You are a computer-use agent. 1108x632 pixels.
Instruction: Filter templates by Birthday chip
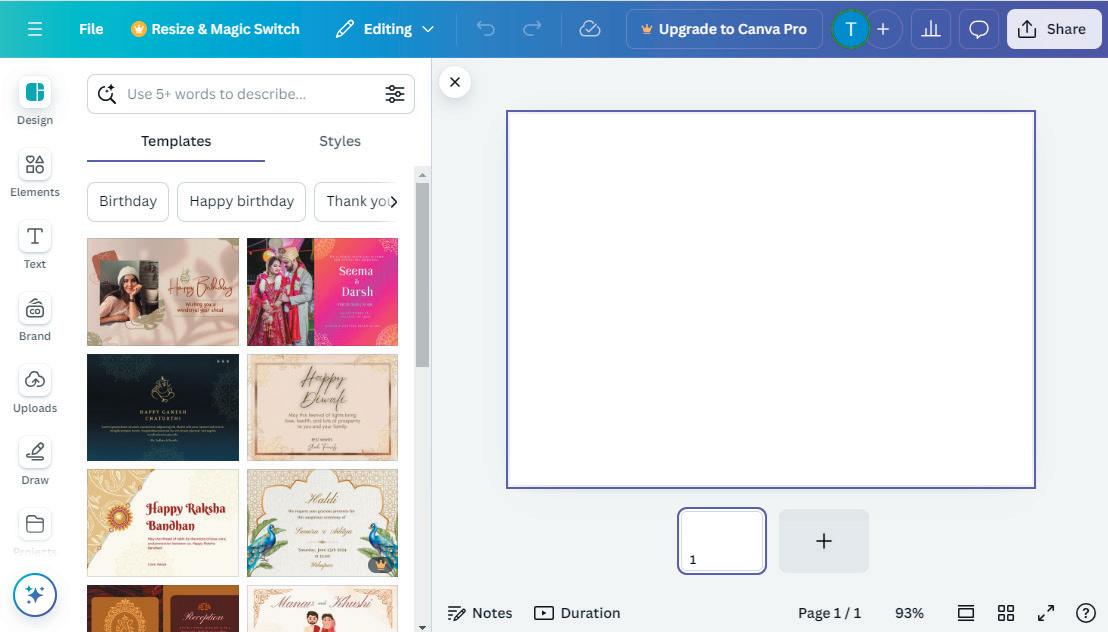coord(128,201)
